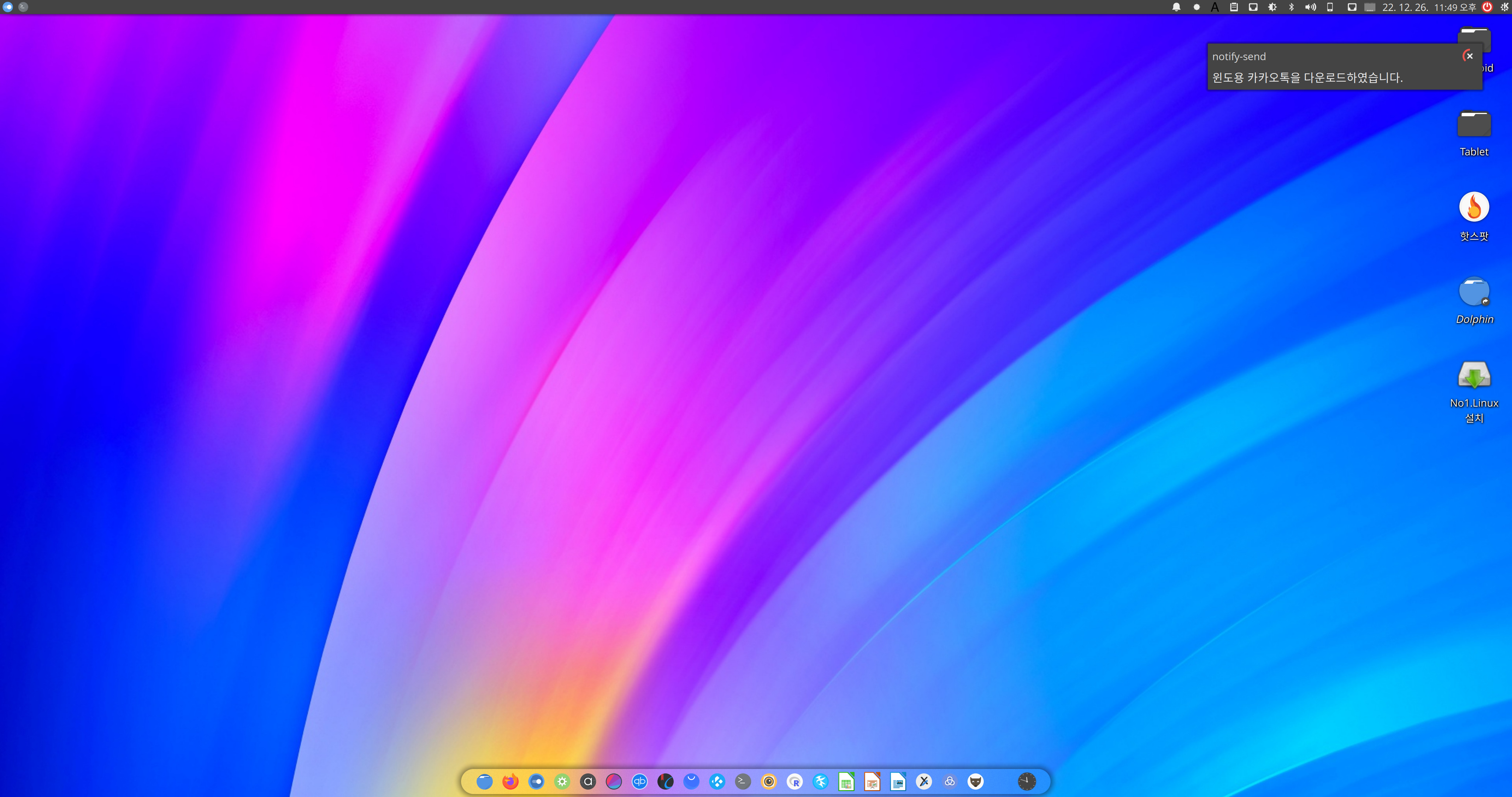Open the brown animal face app in the dock
The height and width of the screenshot is (797, 1512).
pos(976,782)
